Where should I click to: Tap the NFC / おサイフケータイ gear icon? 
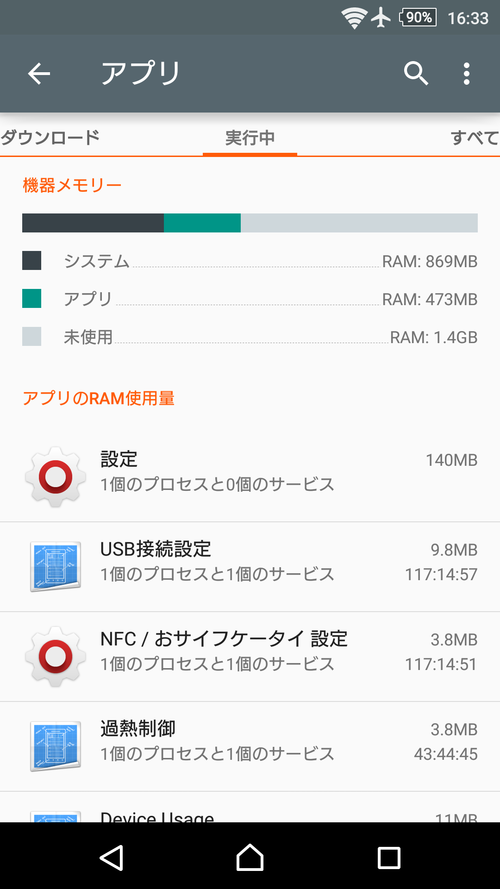(55, 657)
